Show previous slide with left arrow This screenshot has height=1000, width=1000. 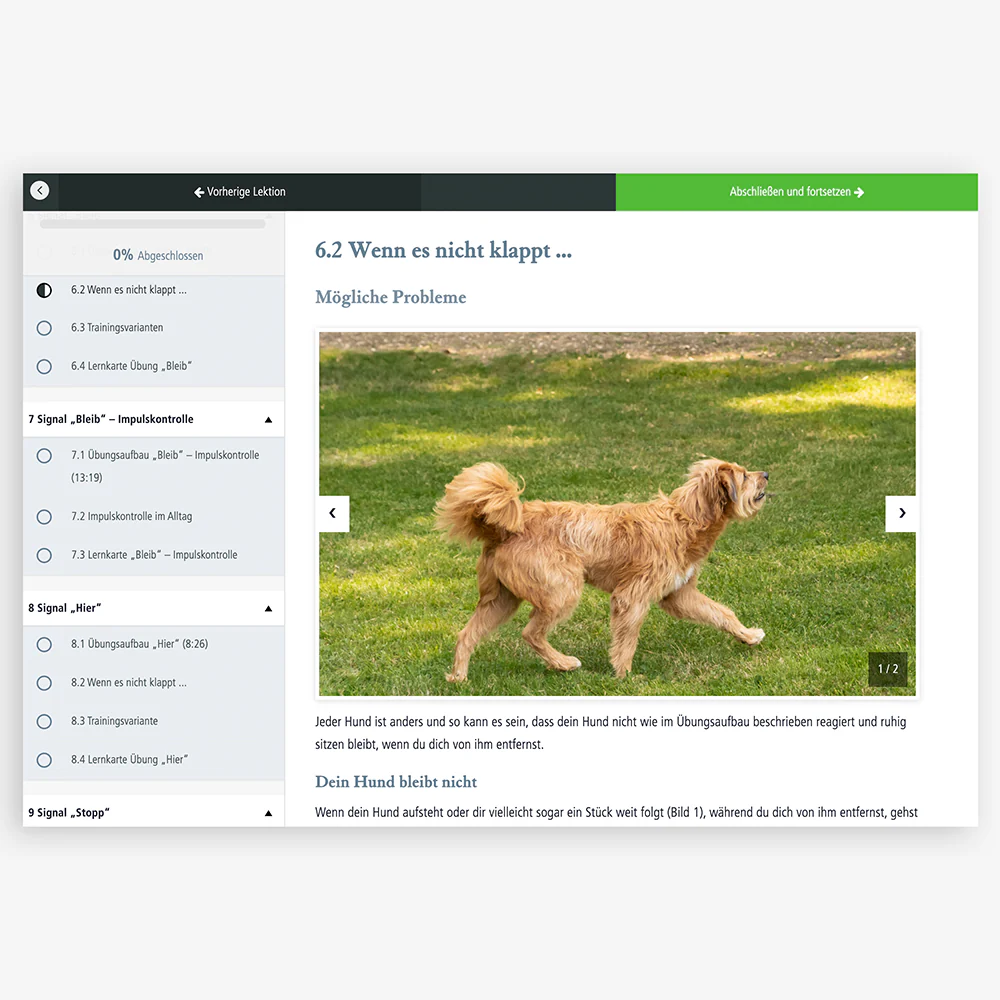coord(333,513)
